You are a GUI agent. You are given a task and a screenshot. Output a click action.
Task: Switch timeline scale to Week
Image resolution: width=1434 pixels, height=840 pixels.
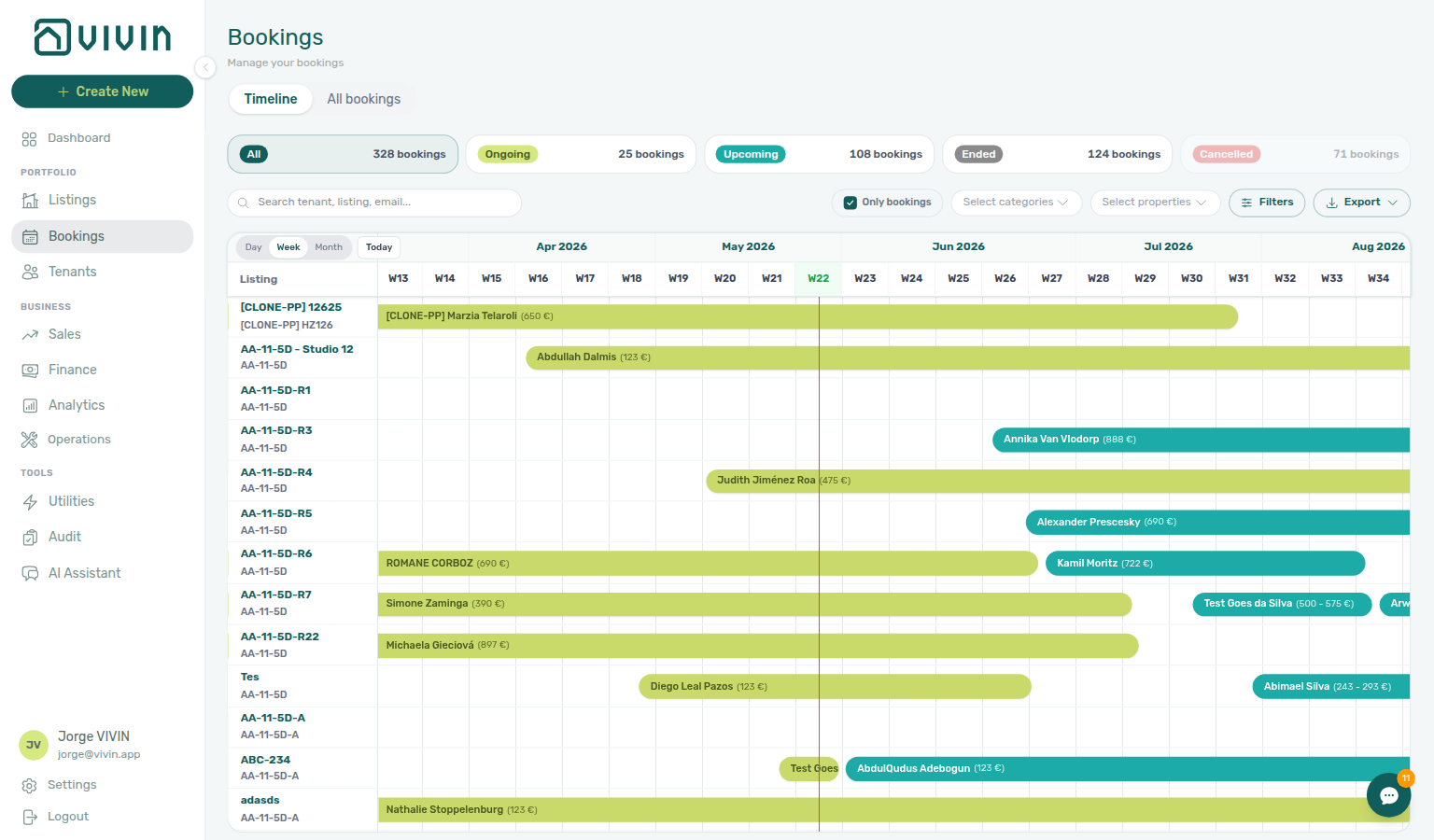[x=288, y=247]
